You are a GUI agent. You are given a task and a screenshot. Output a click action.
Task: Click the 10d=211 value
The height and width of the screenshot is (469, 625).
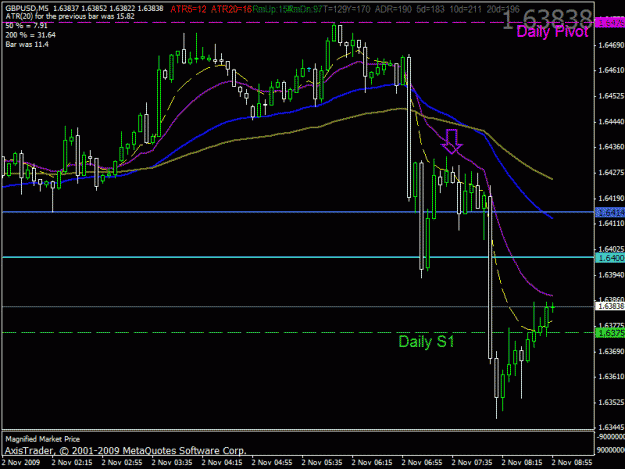click(466, 9)
